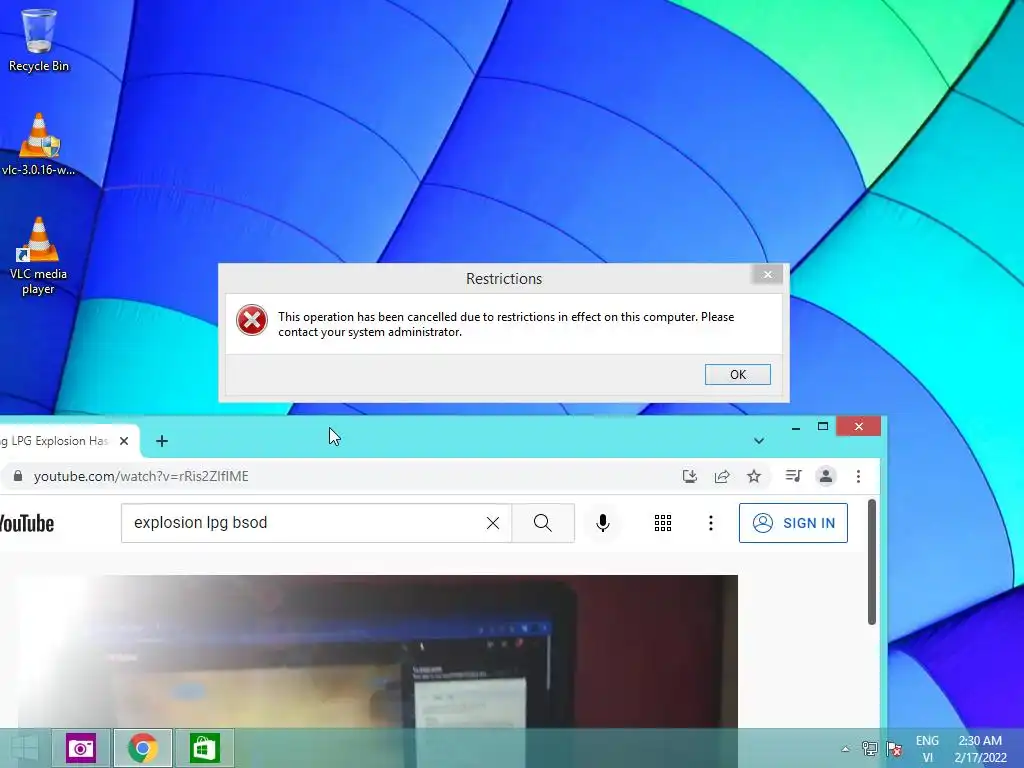Open the Windows Store taskbar icon
The width and height of the screenshot is (1024, 768).
point(204,748)
